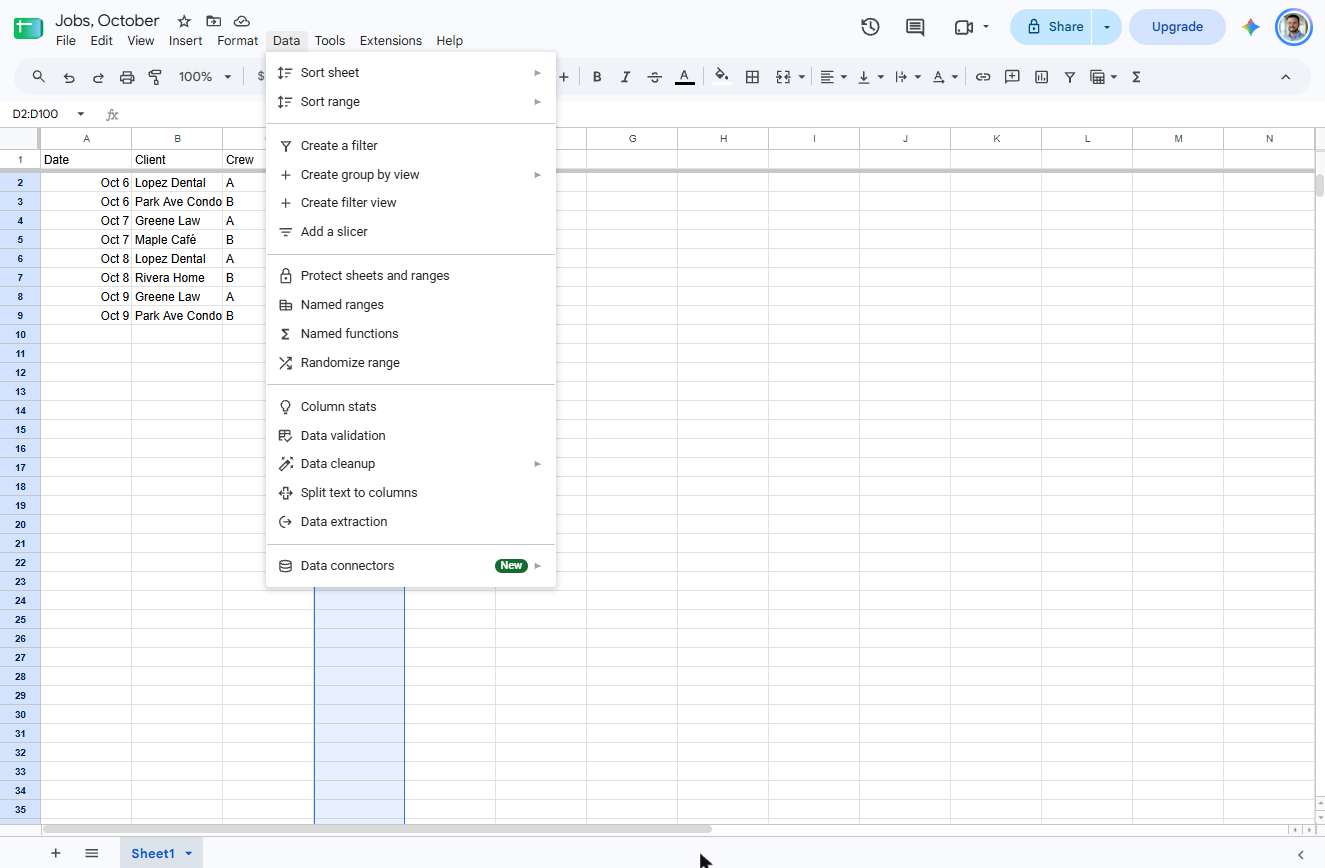Open the zoom level dropdown
Image resolution: width=1325 pixels, height=868 pixels.
point(205,77)
